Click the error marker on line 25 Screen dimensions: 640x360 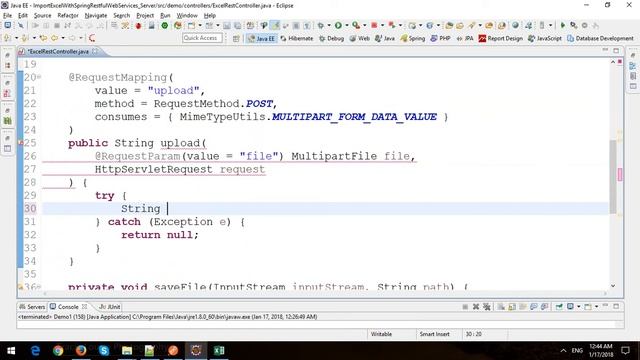pos(21,143)
